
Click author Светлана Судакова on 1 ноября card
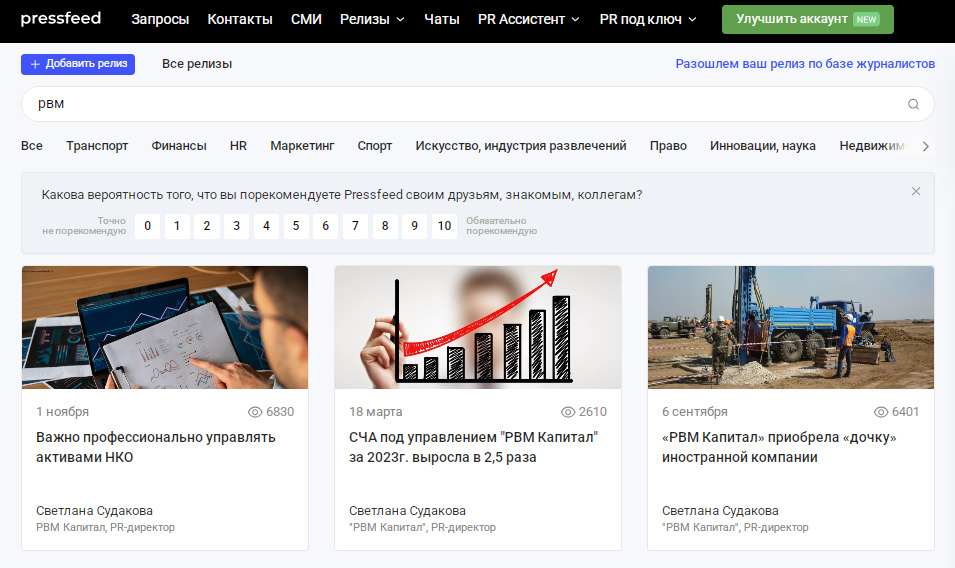pyautogui.click(x=94, y=511)
